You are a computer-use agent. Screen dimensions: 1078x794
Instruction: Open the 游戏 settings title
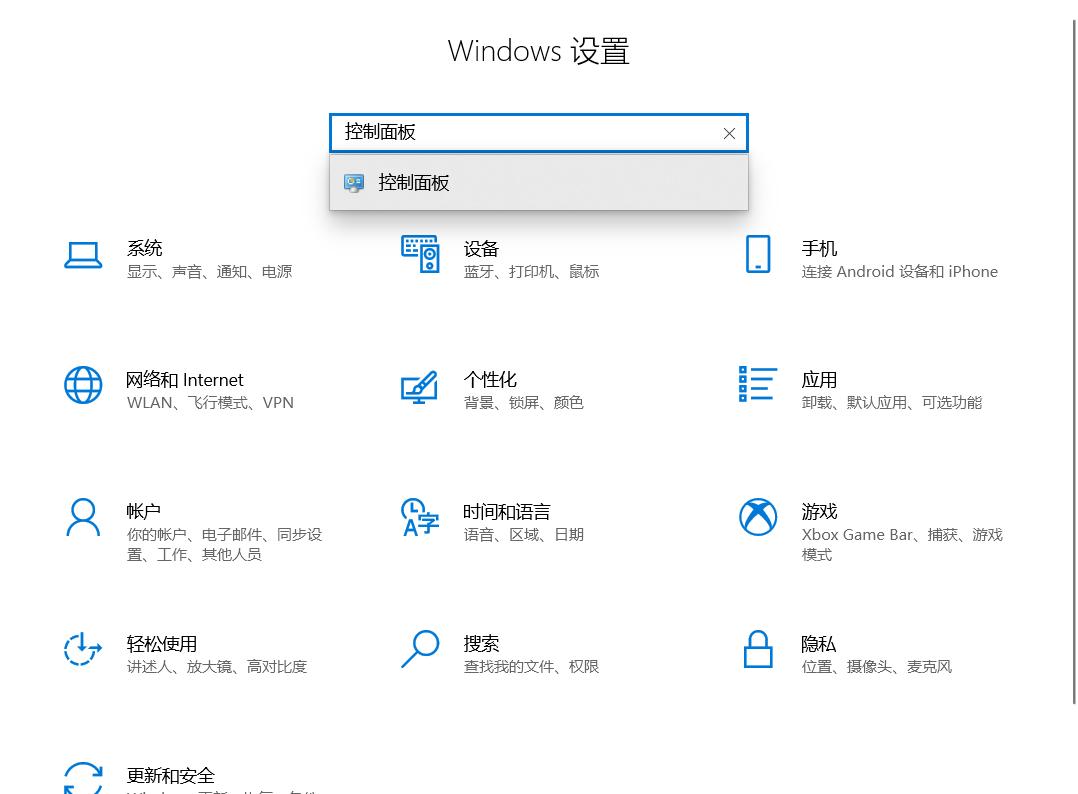point(819,511)
